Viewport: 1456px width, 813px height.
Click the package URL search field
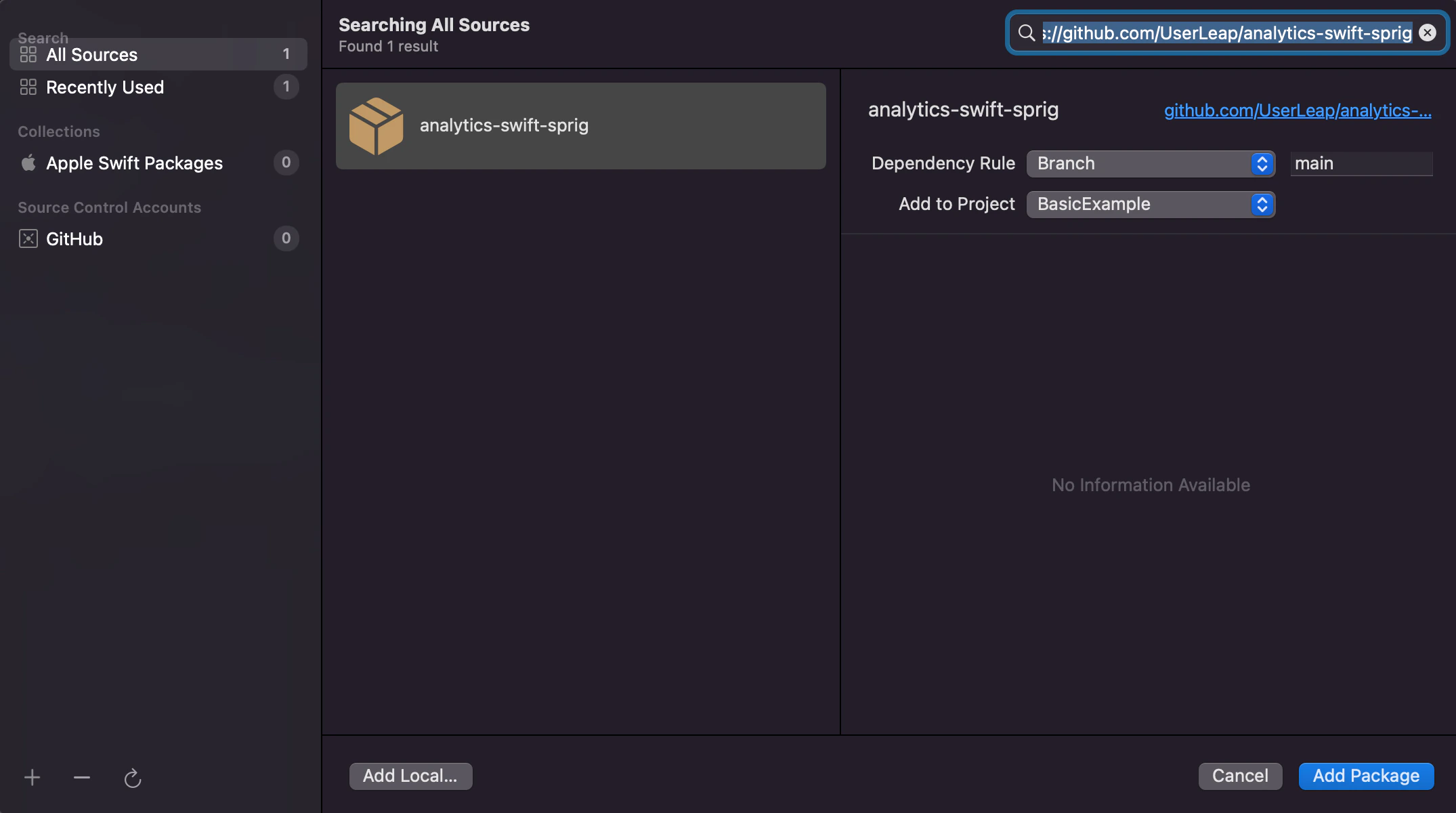coord(1226,33)
